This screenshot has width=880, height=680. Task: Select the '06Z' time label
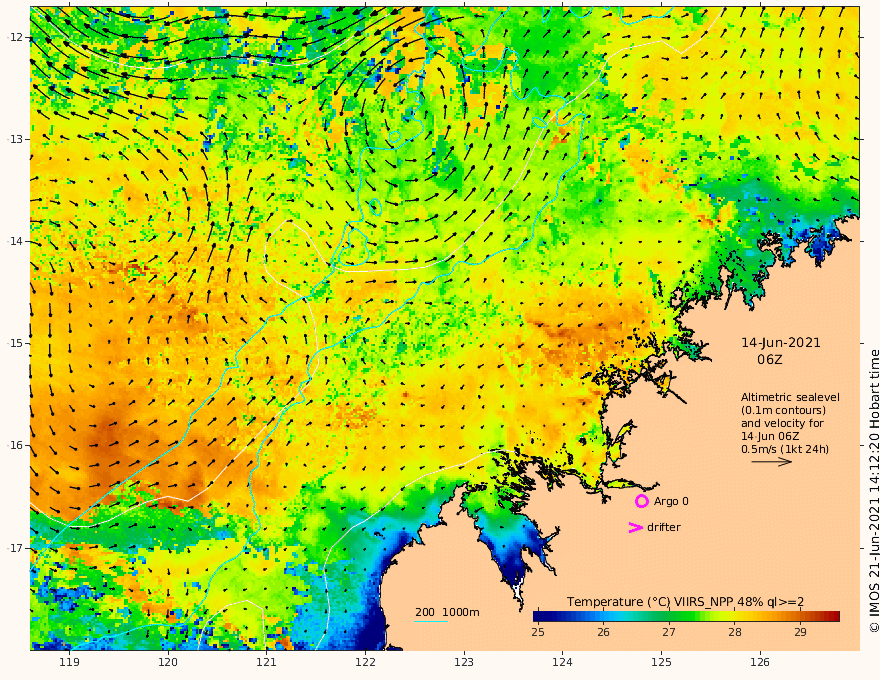769,360
